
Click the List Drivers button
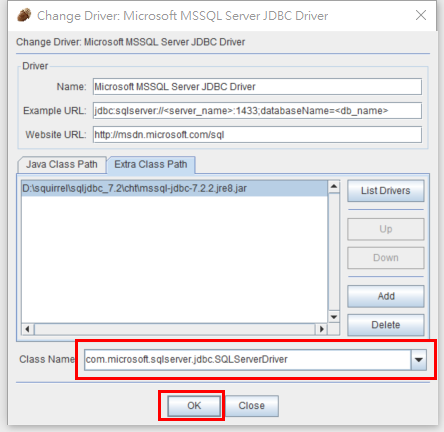386,191
